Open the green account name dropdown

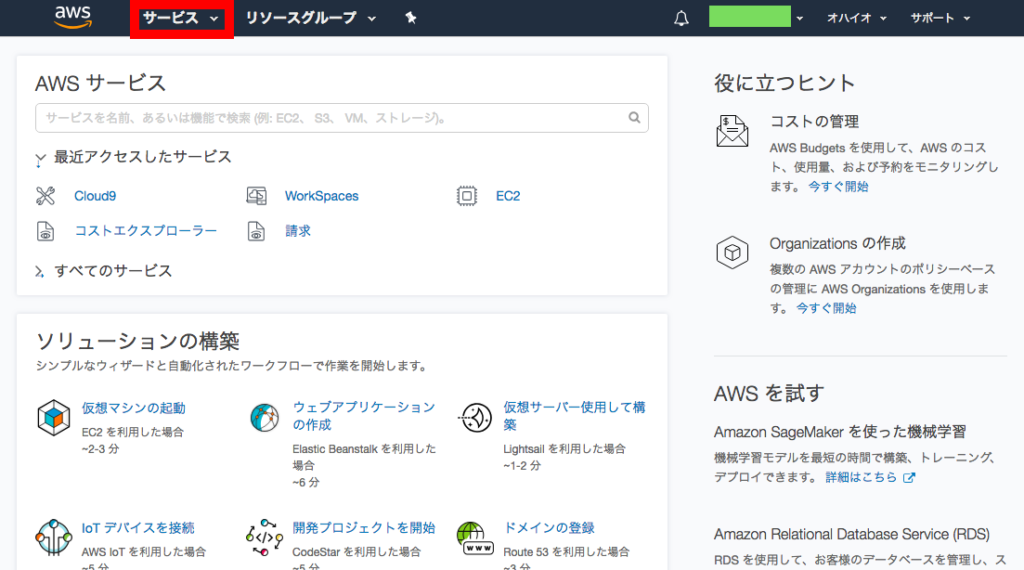pyautogui.click(x=756, y=17)
